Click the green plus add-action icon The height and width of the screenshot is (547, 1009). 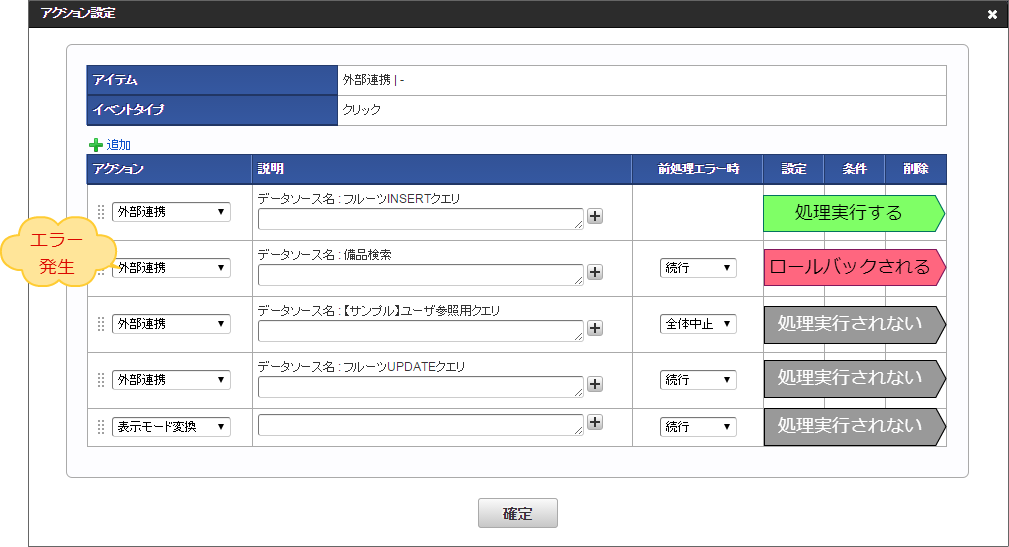[x=96, y=145]
